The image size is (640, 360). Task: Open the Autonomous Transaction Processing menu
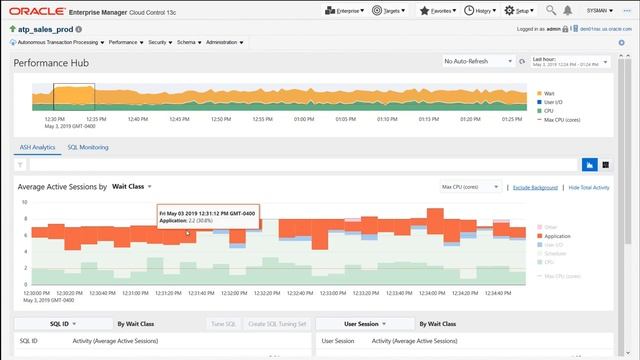61,42
